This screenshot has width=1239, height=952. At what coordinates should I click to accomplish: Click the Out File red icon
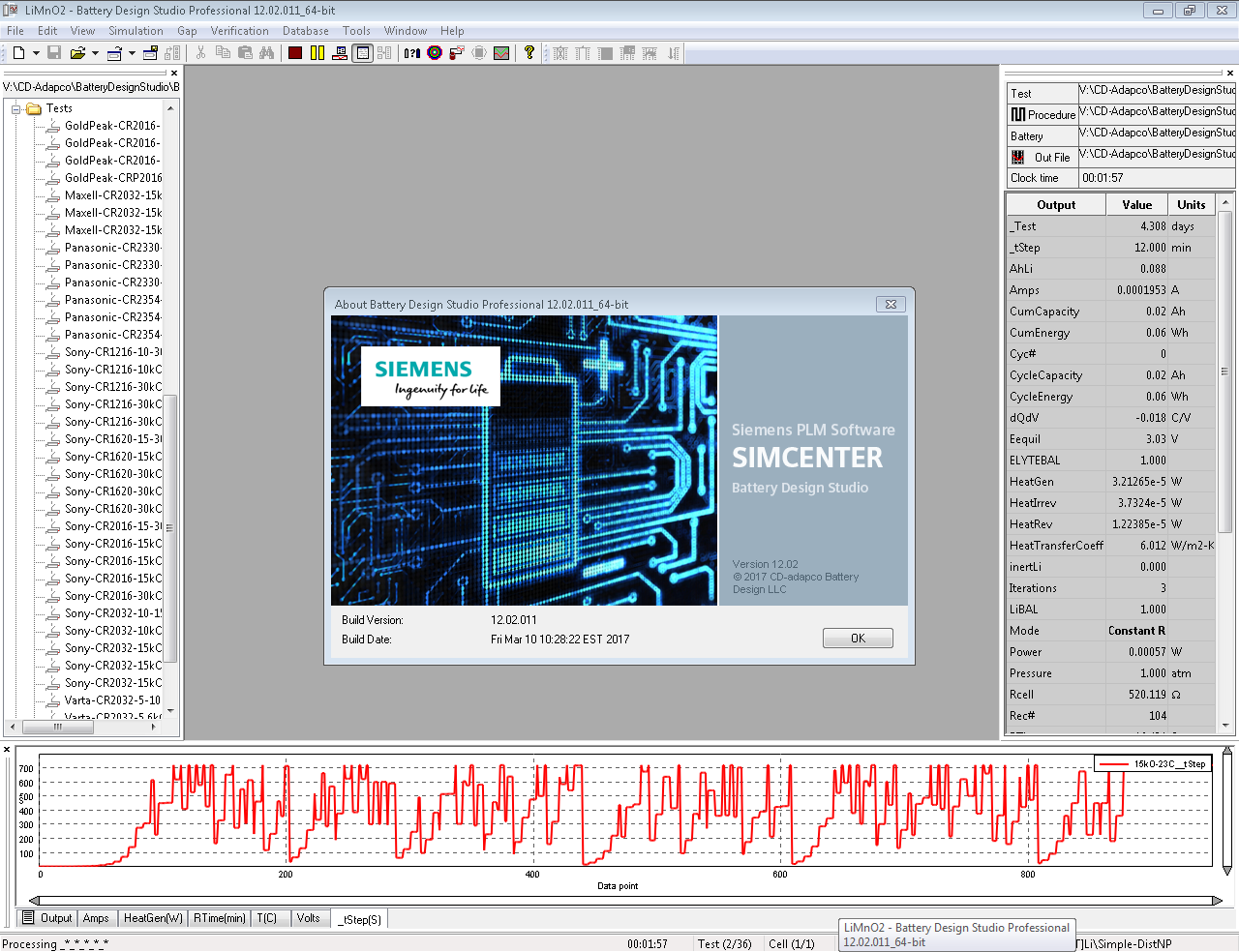tap(1018, 157)
